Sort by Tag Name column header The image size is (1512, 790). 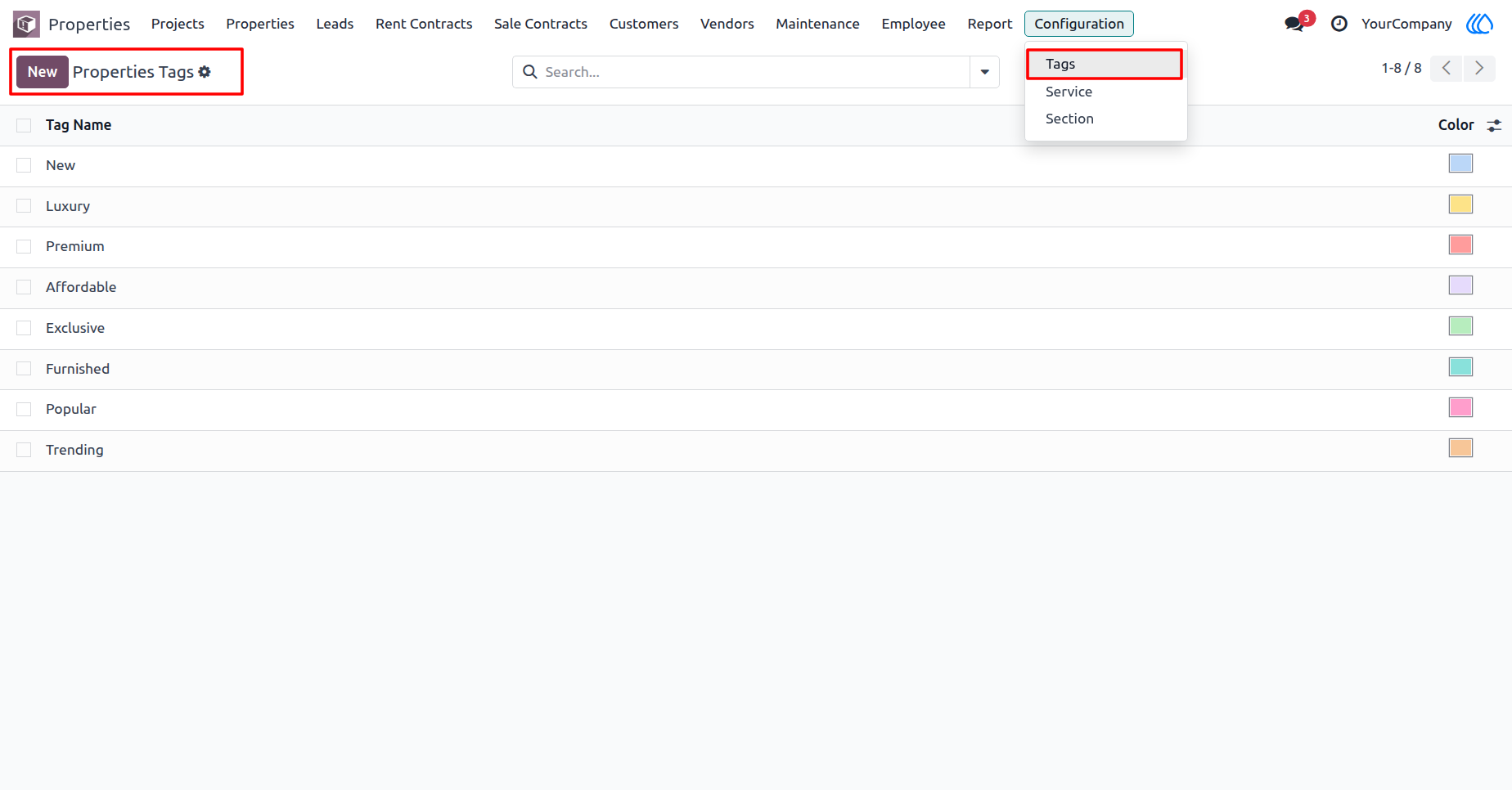tap(79, 125)
